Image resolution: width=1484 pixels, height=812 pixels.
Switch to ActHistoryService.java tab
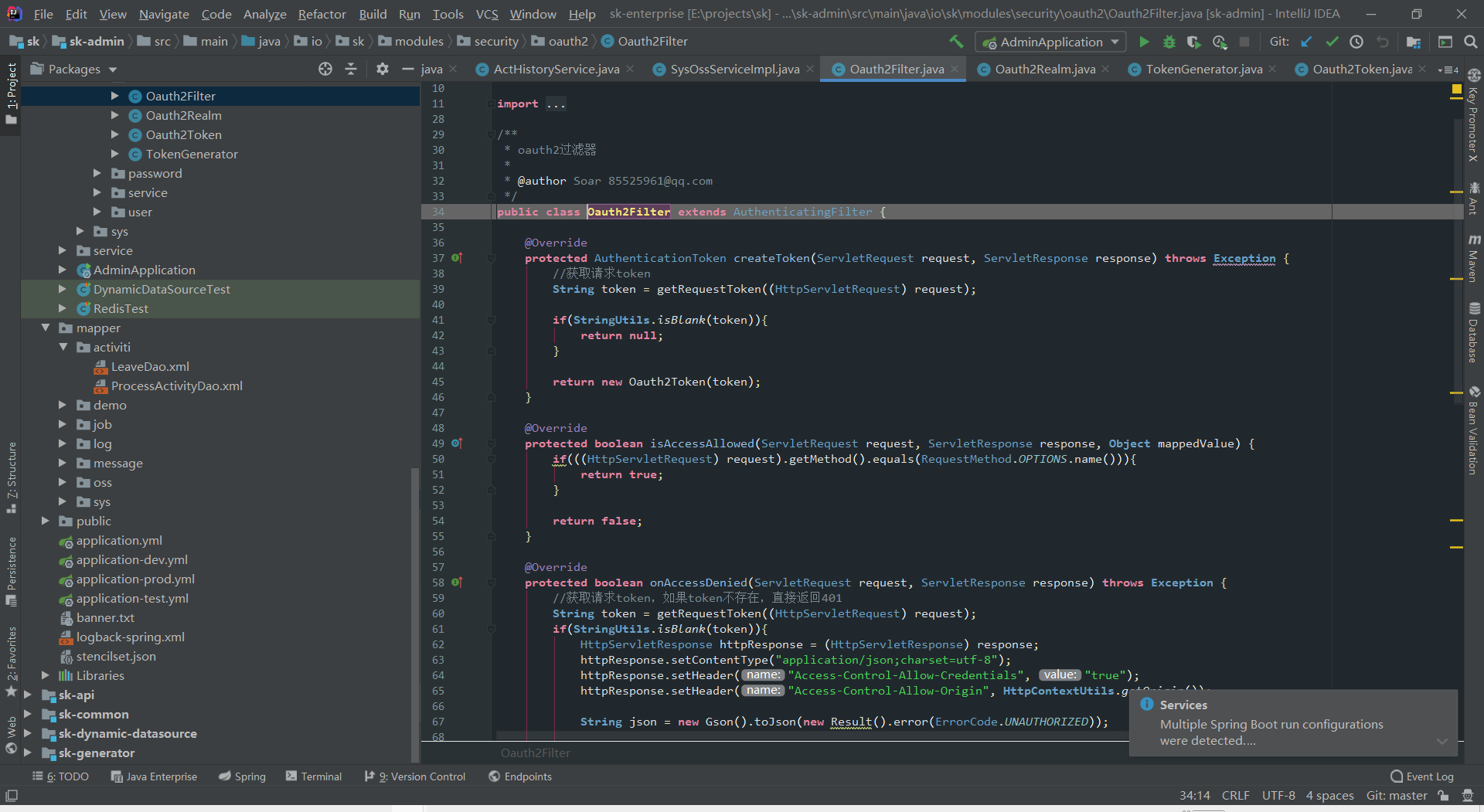click(x=556, y=69)
